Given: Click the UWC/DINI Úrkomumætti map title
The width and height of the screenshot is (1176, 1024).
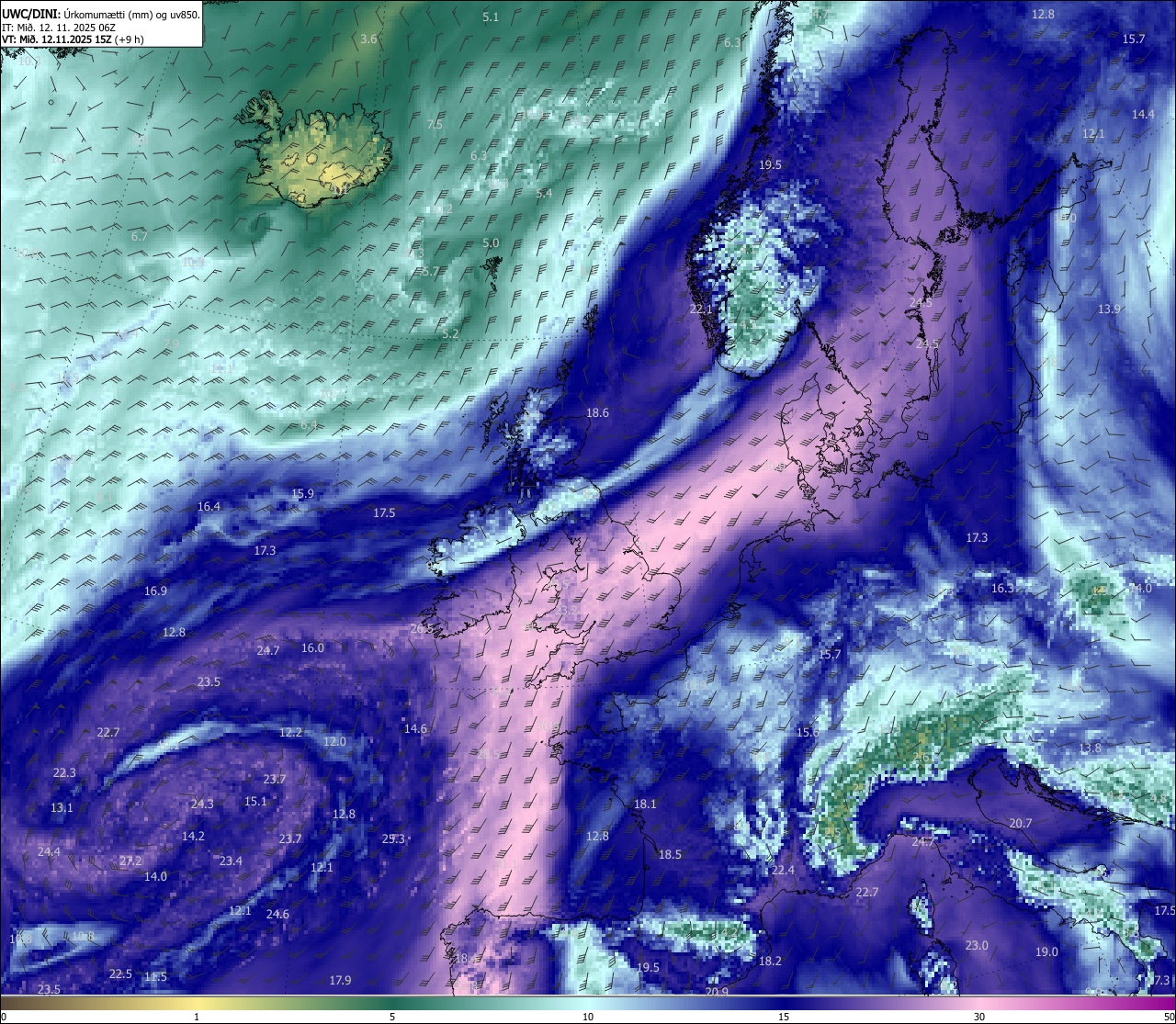Looking at the screenshot, I should [x=101, y=14].
